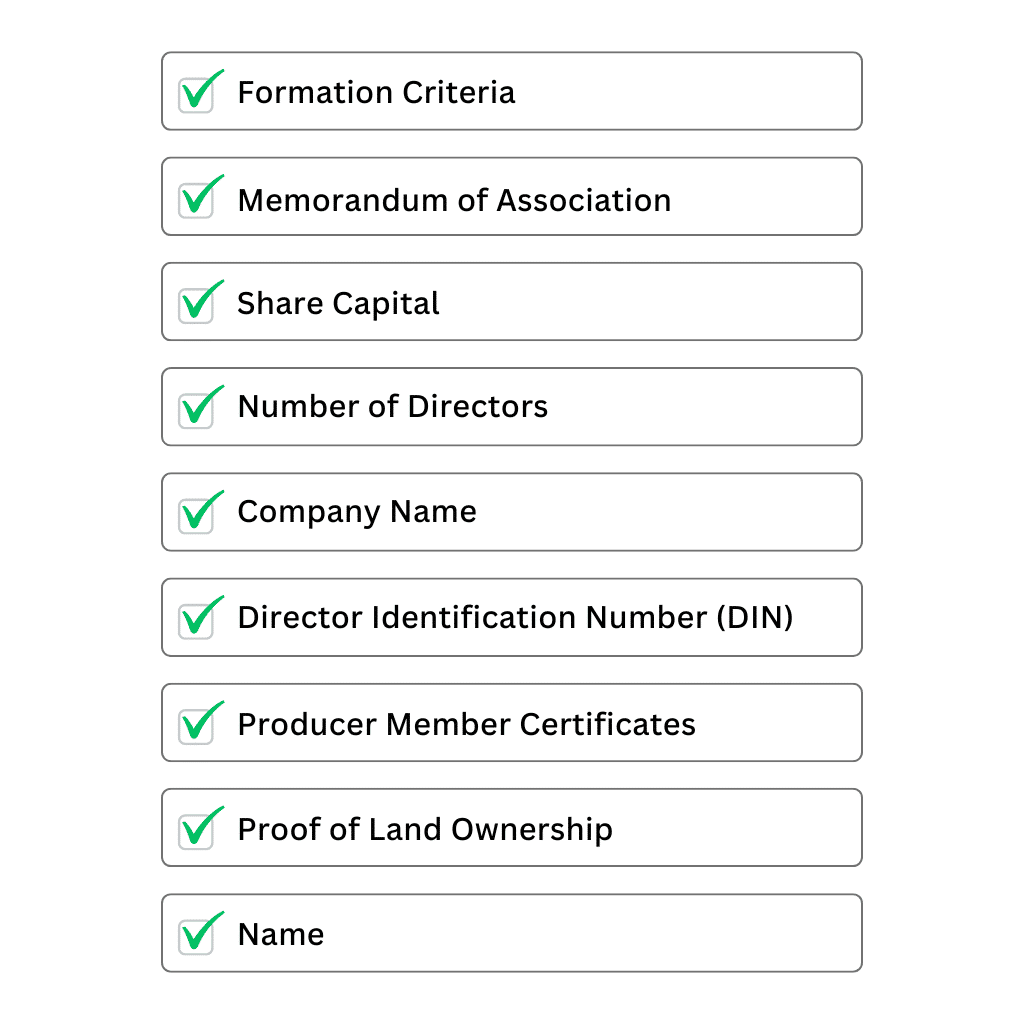Toggle the Proof of Land Ownership checkbox
Image resolution: width=1024 pixels, height=1024 pixels.
click(x=197, y=830)
